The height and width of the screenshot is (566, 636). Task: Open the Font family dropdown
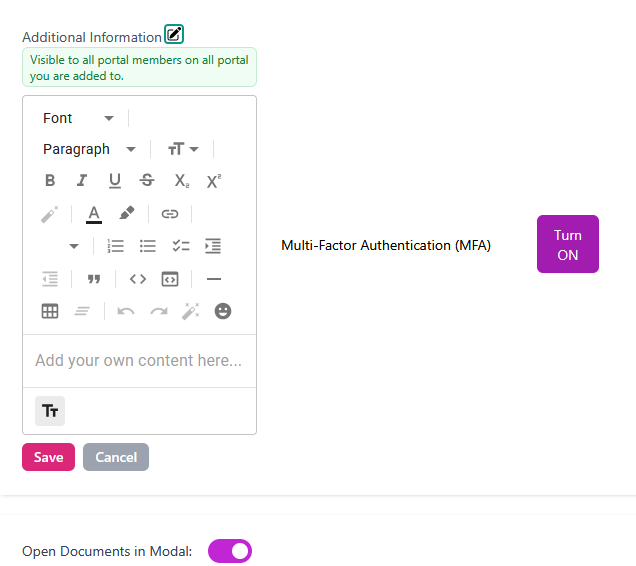click(78, 118)
